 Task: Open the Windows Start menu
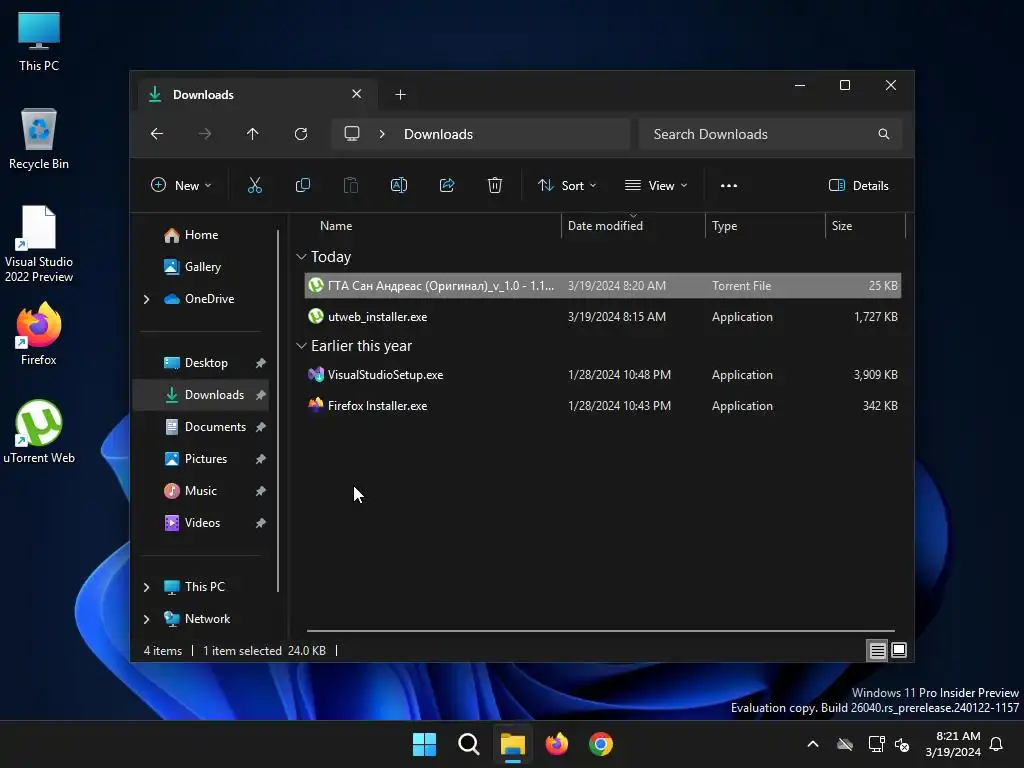pyautogui.click(x=424, y=744)
